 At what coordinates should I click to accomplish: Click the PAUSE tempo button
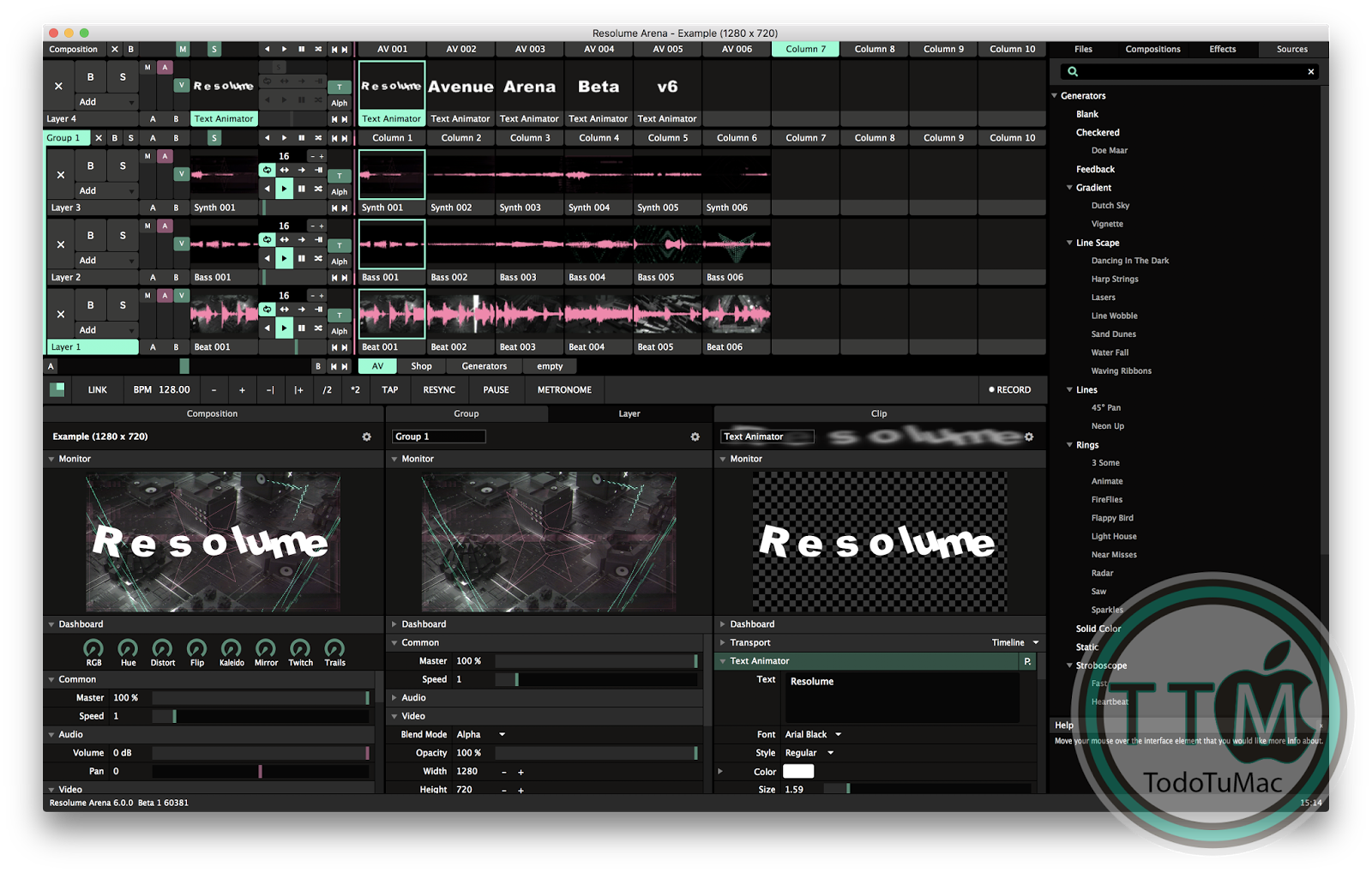pyautogui.click(x=496, y=390)
